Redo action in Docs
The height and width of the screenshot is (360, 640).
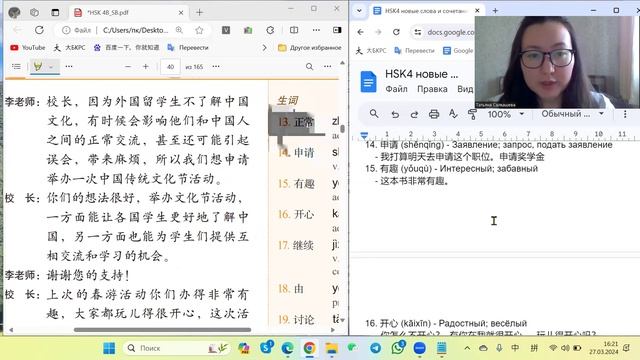coord(414,114)
